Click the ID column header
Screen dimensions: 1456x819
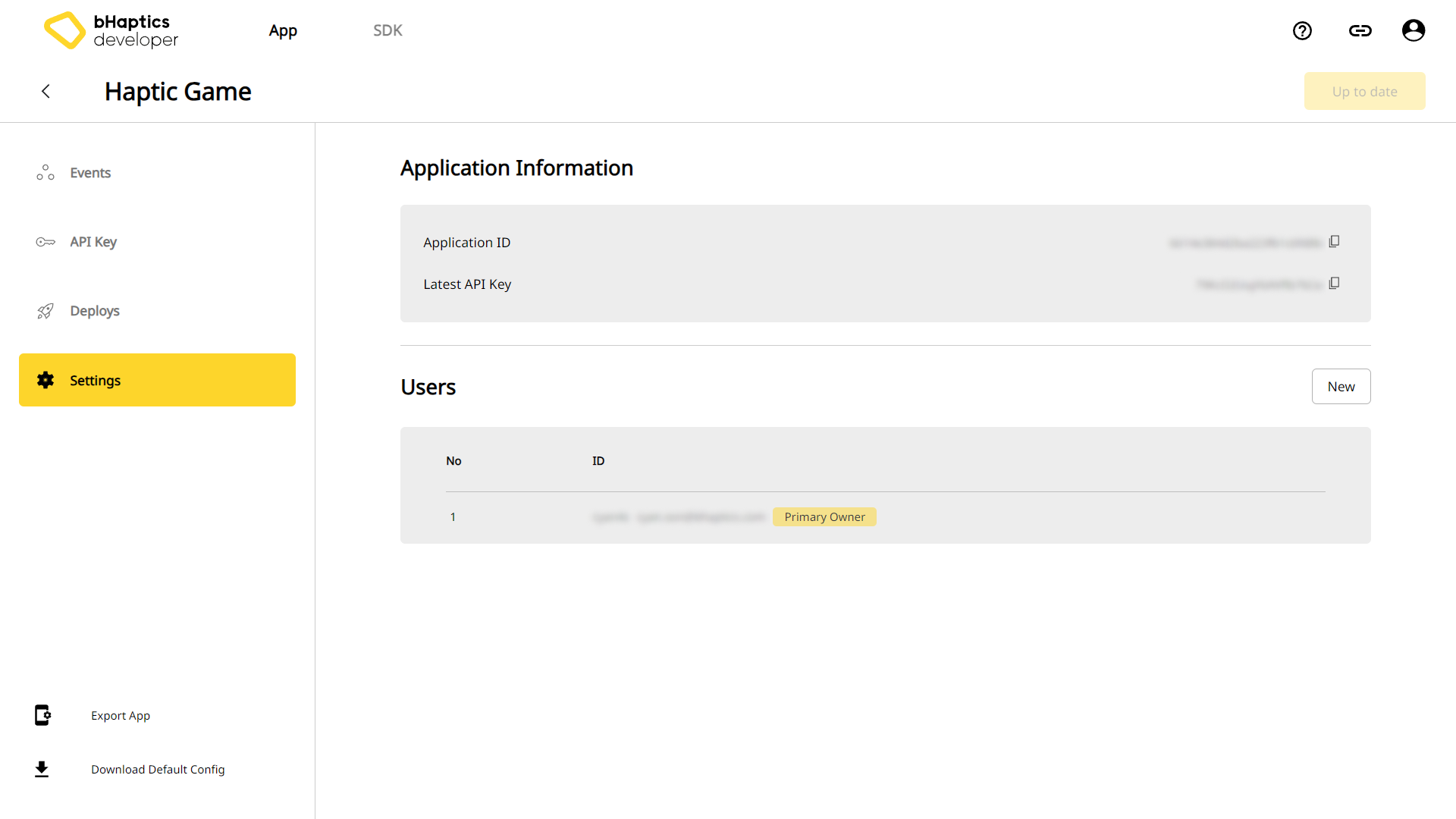tap(598, 461)
